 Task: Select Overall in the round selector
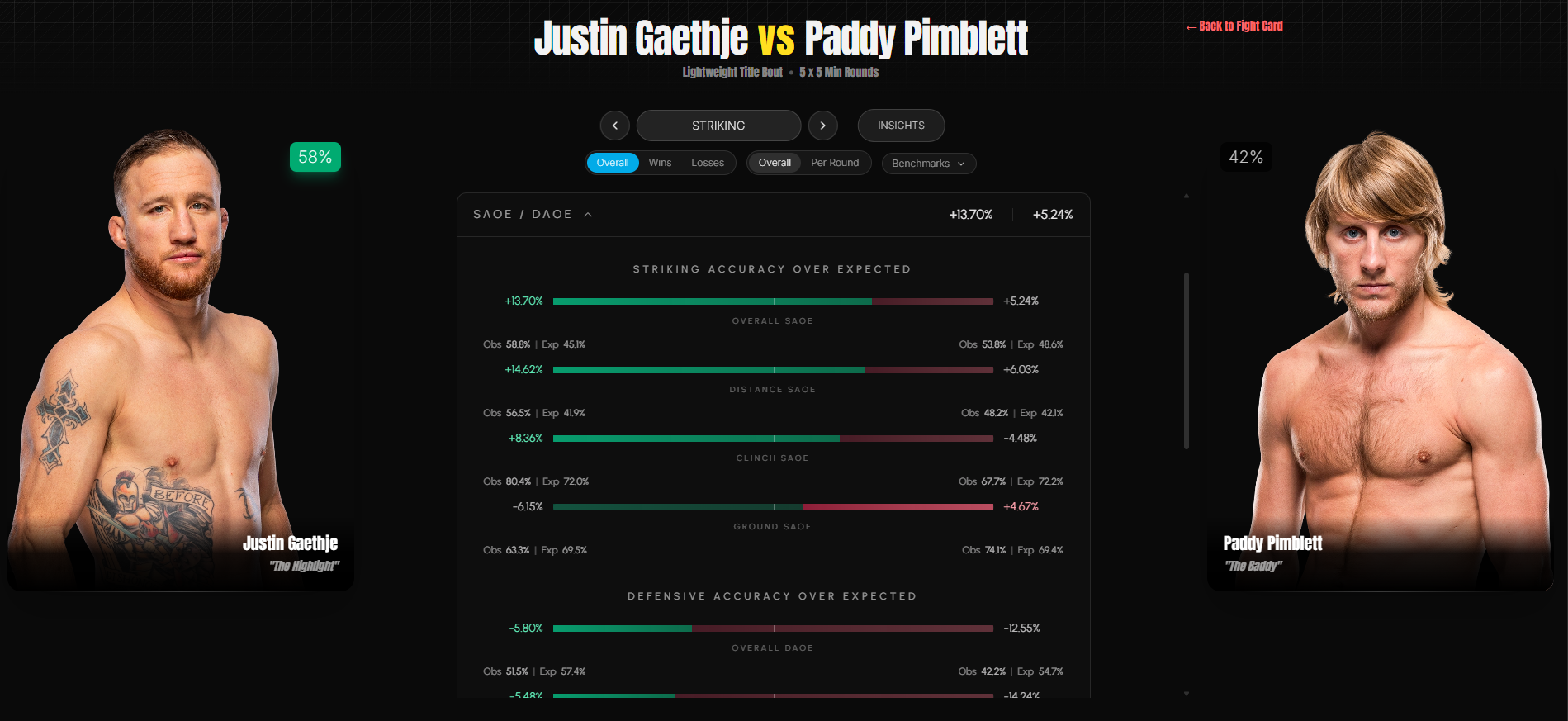click(x=774, y=163)
